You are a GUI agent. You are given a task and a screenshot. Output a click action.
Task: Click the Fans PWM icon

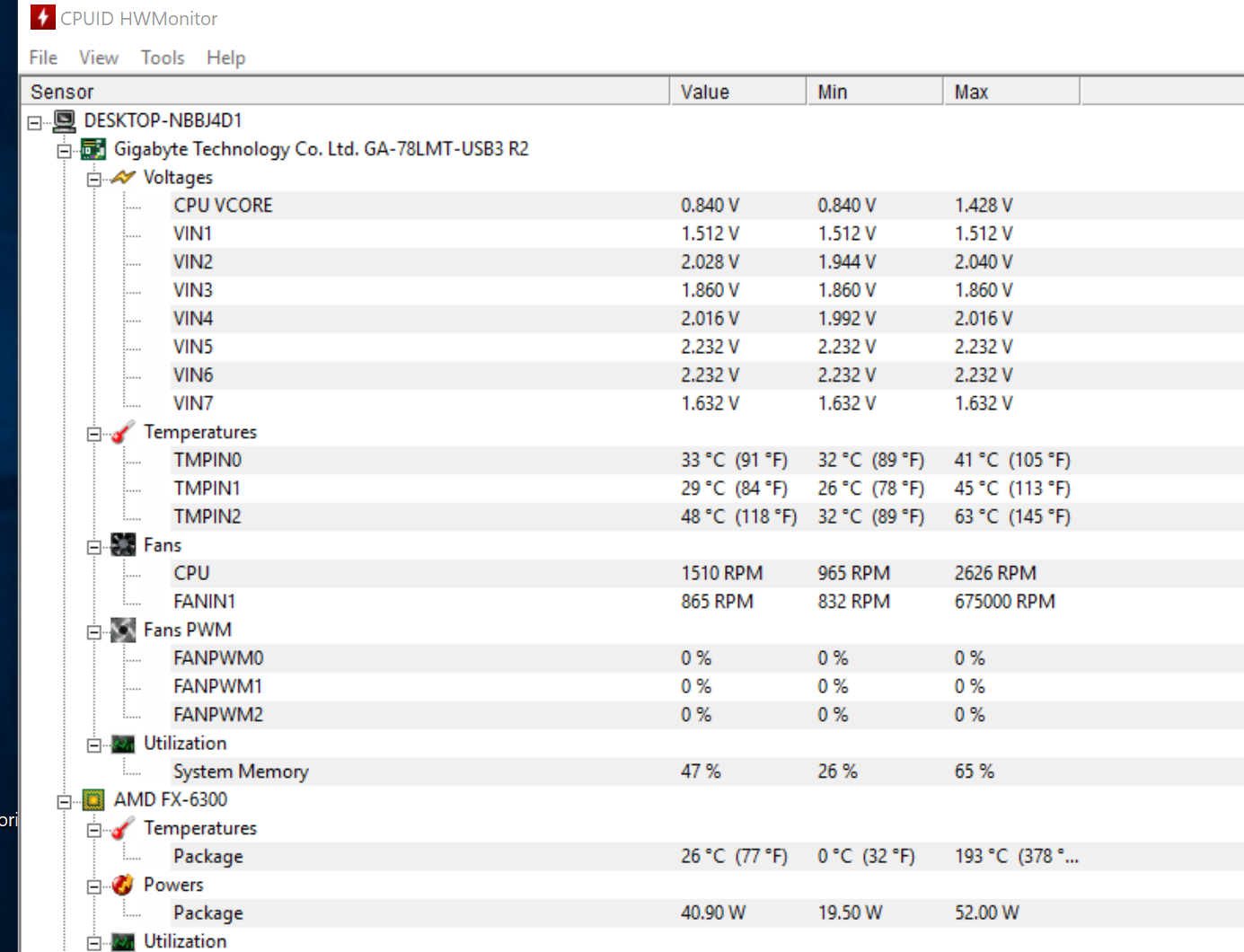point(123,630)
